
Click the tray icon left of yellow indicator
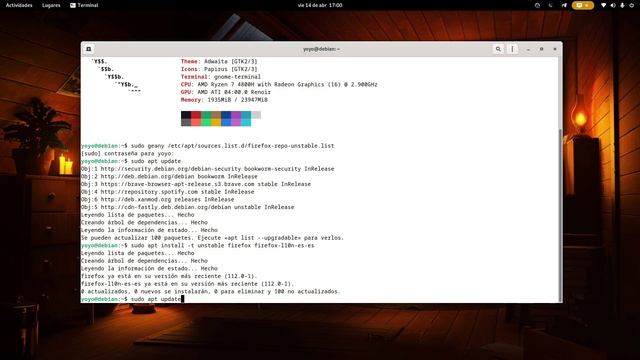(x=564, y=5)
